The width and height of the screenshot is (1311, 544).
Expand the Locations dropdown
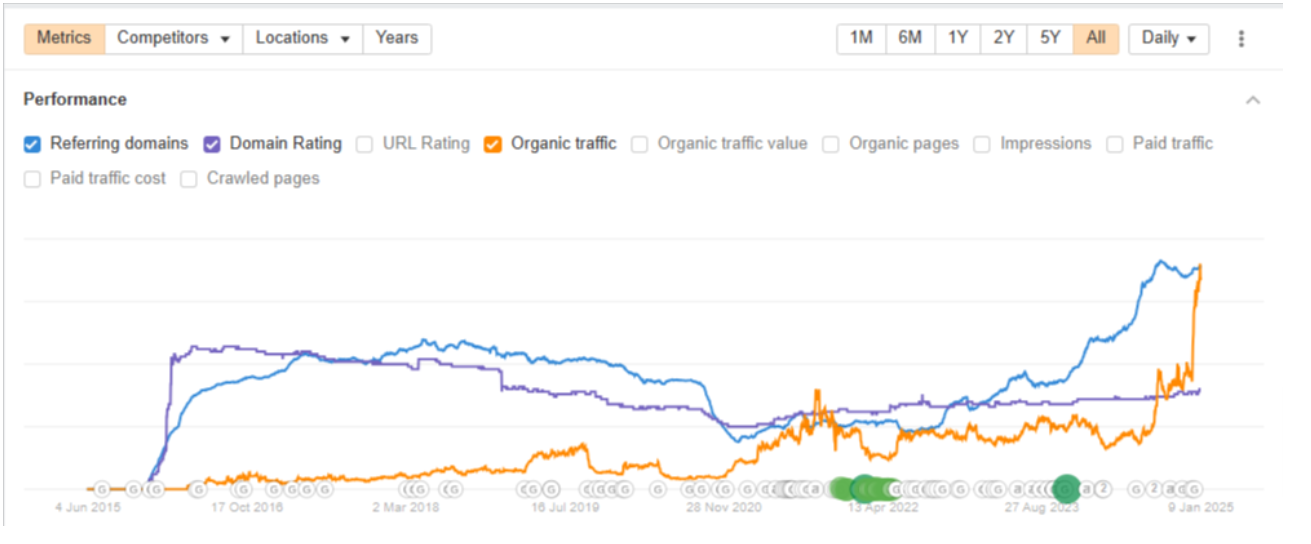point(302,39)
